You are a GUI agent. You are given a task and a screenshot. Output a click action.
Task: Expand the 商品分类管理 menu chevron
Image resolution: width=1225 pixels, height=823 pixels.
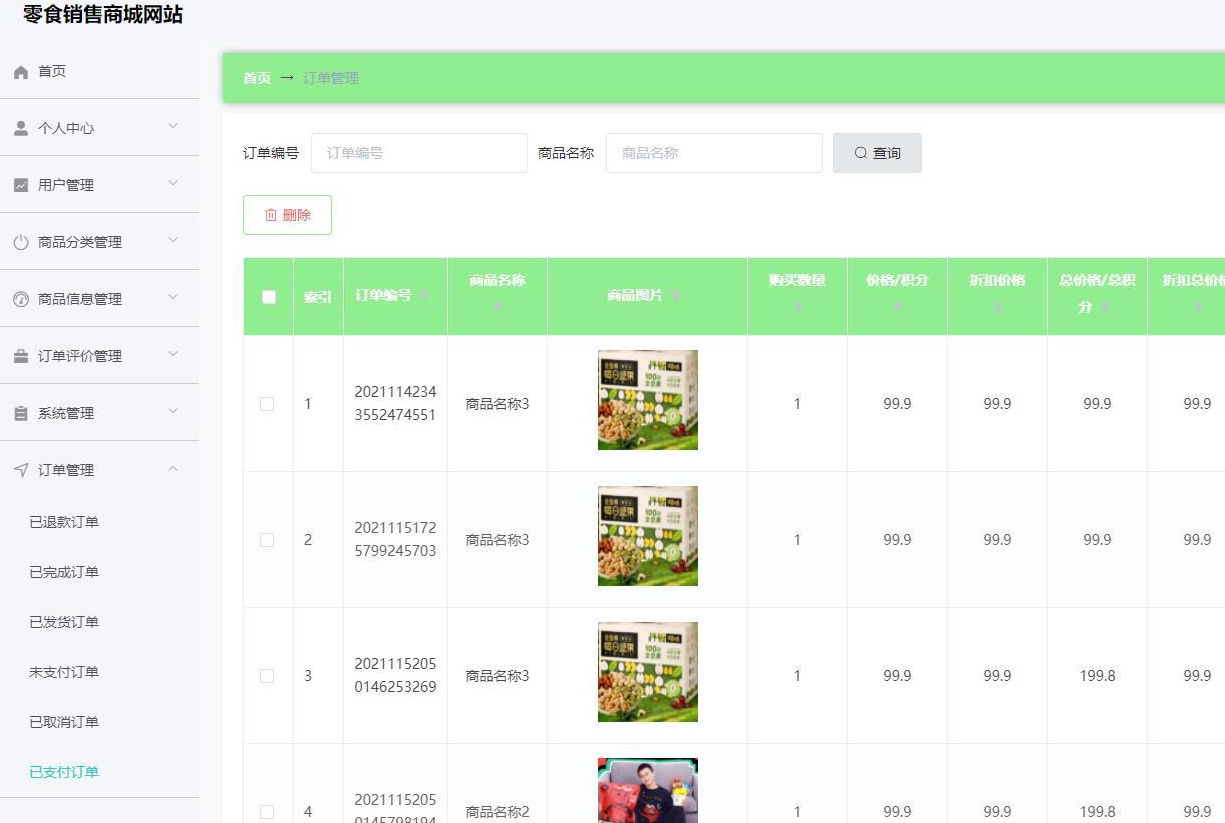(x=173, y=240)
